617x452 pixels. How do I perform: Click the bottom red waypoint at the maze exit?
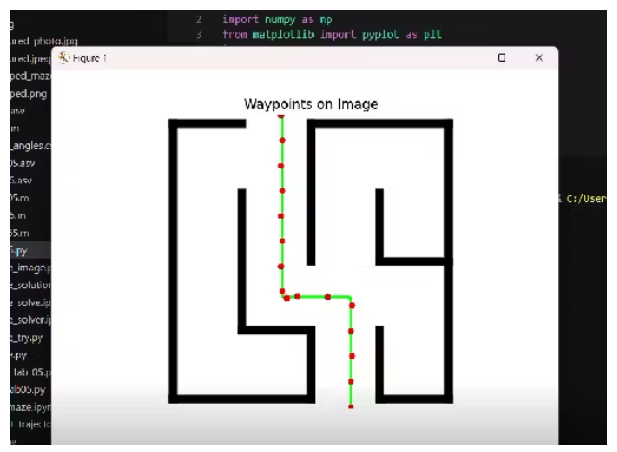(351, 406)
